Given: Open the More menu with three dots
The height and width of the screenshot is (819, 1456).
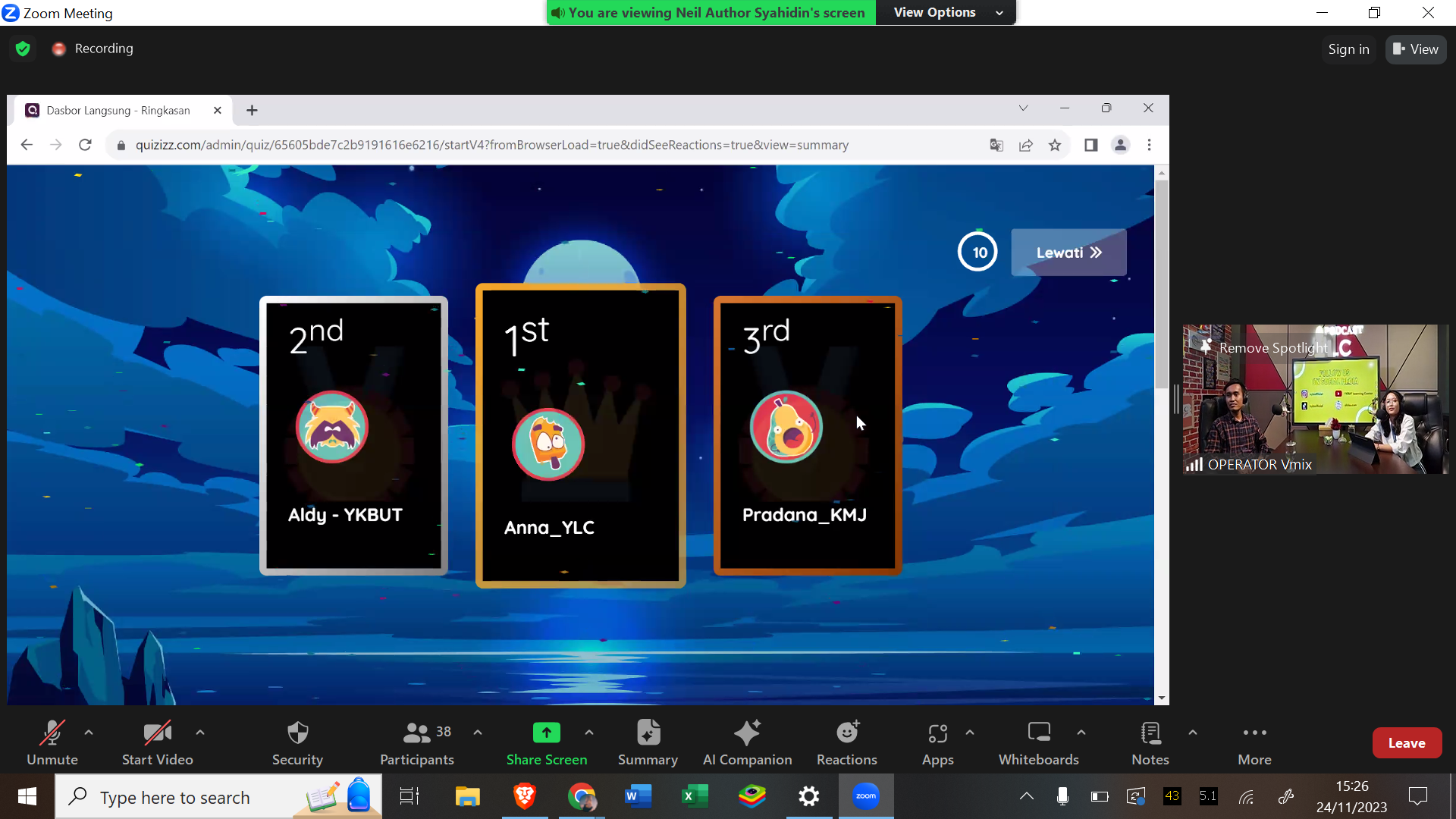Looking at the screenshot, I should click(1254, 733).
